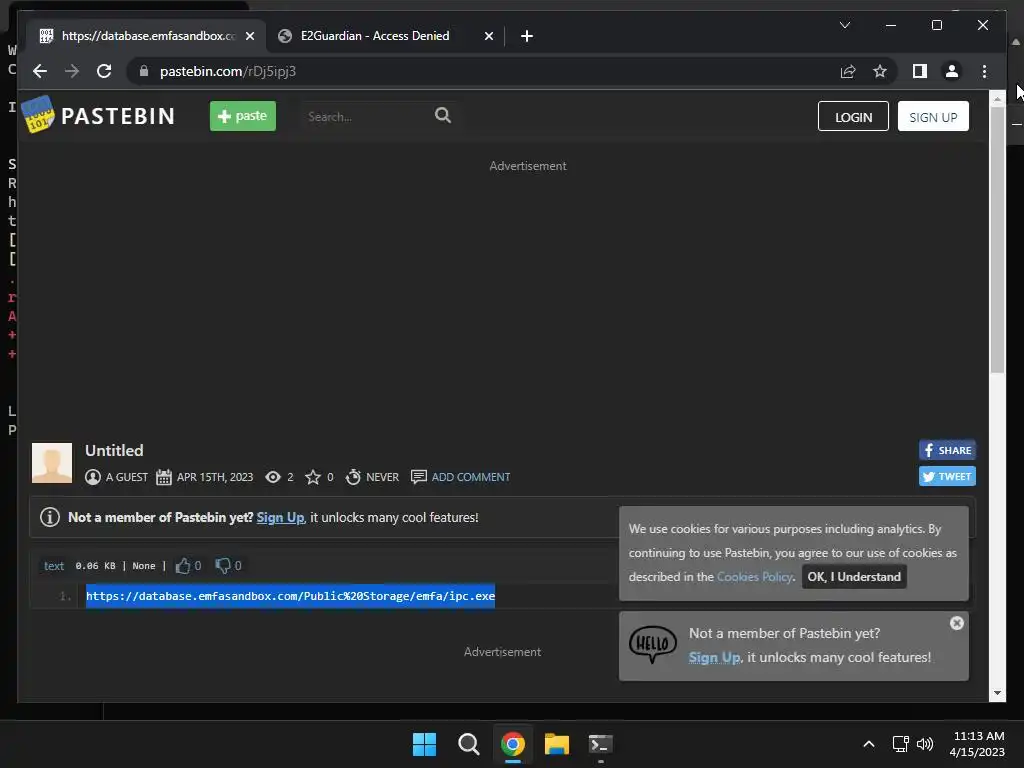The image size is (1024, 768).
Task: Open File Explorer from taskbar
Action: pyautogui.click(x=557, y=744)
